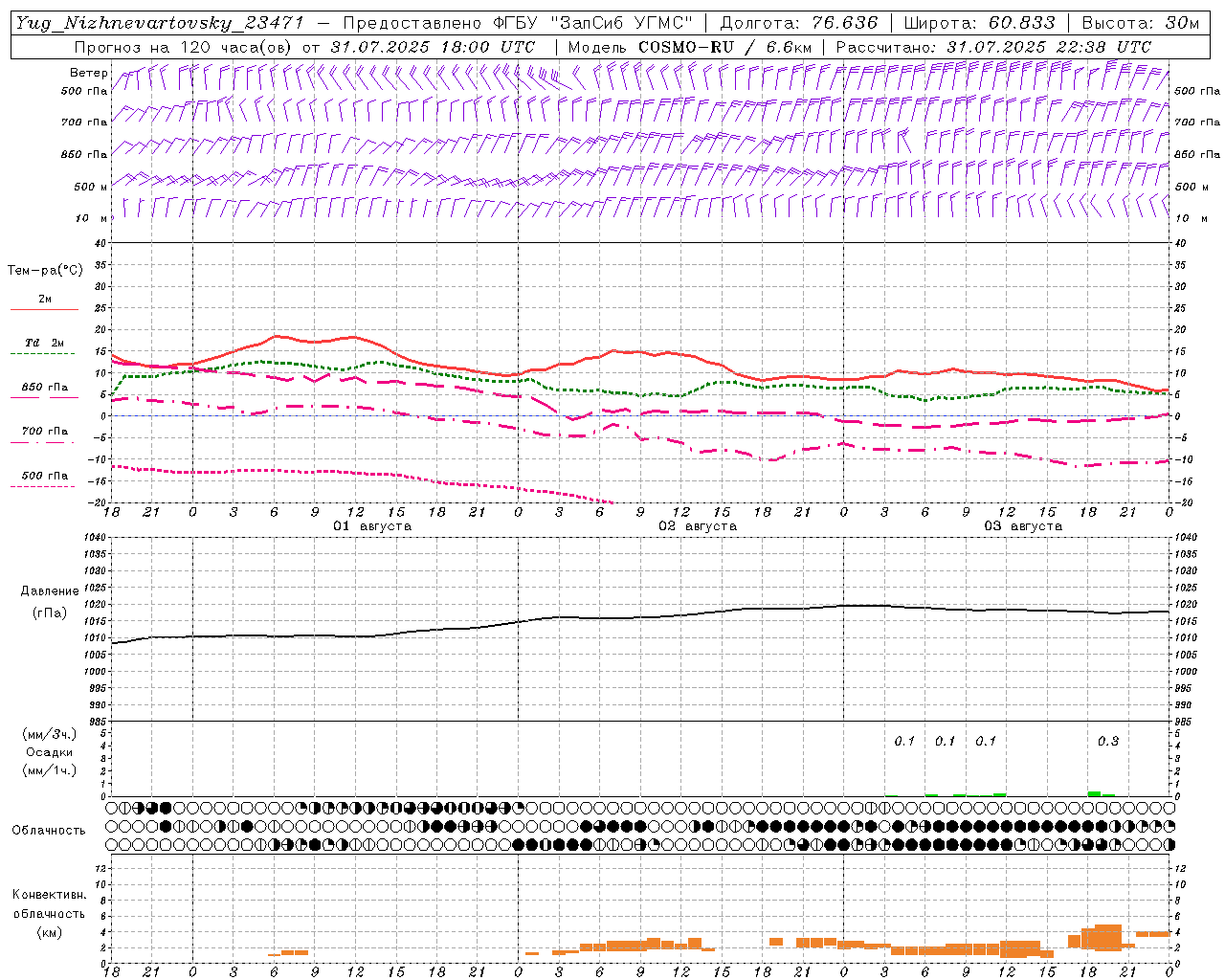Click the '500 гПа' temperature legend entry
This screenshot has height=980, width=1225.
click(x=44, y=476)
